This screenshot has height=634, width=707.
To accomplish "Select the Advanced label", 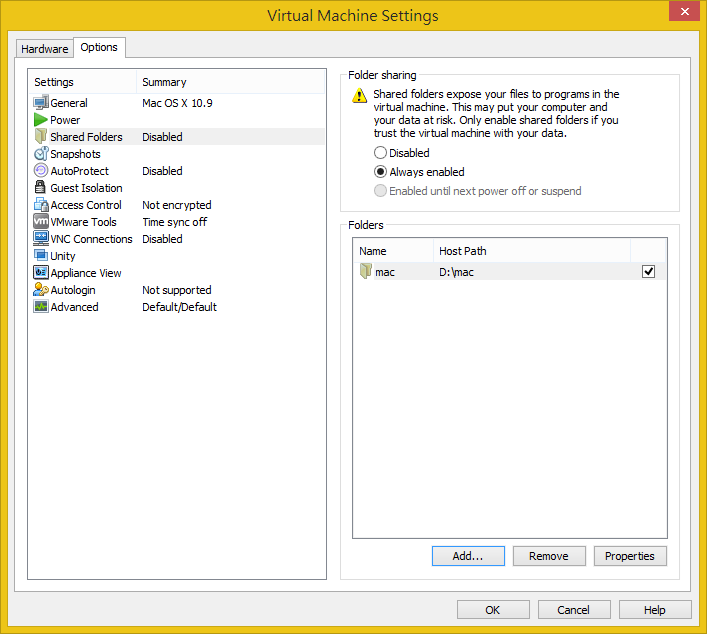I will (x=74, y=307).
